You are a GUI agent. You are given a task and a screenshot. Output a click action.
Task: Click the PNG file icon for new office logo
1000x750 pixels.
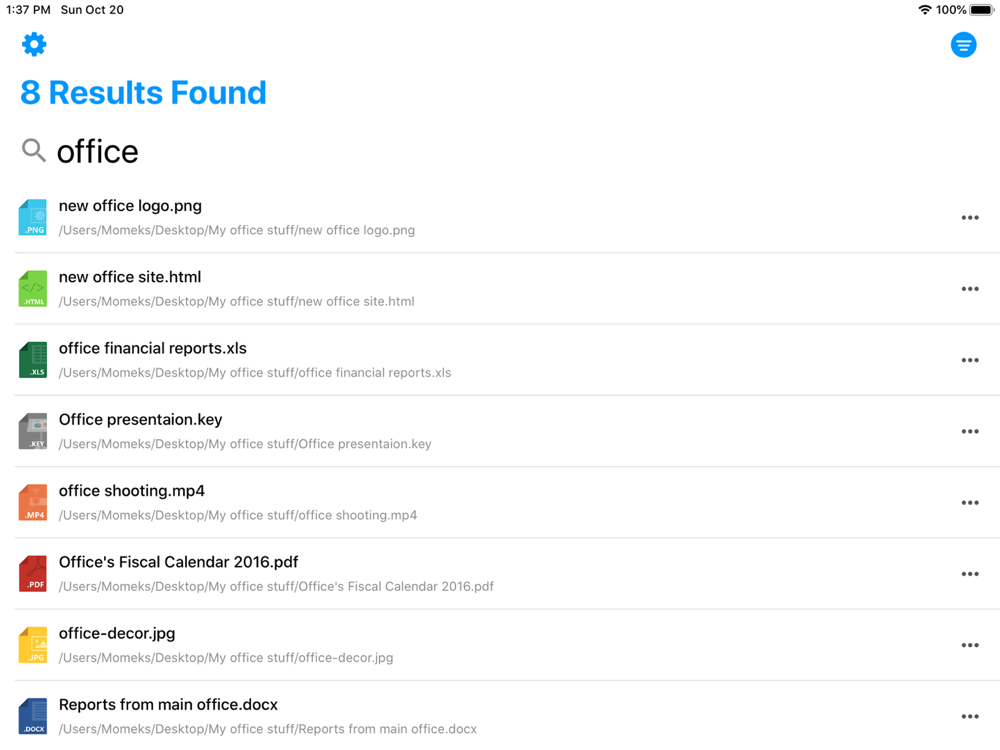(33, 217)
